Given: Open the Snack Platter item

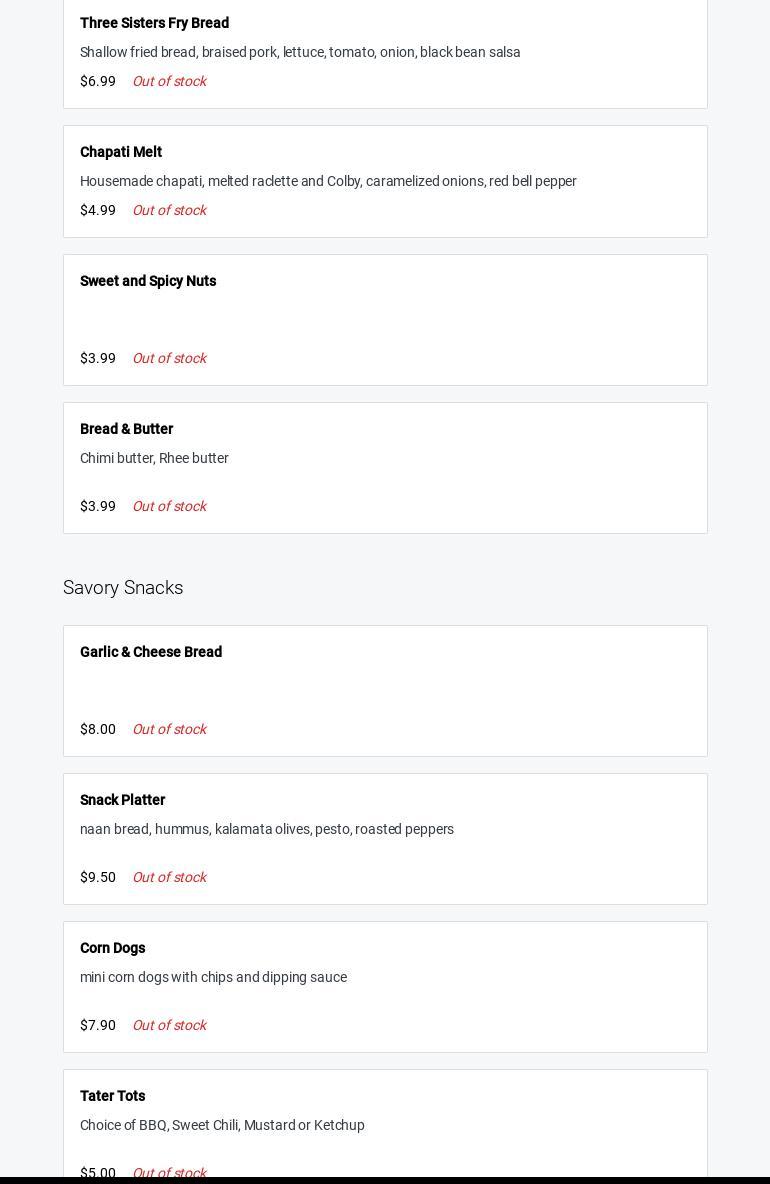Looking at the screenshot, I should point(122,800).
